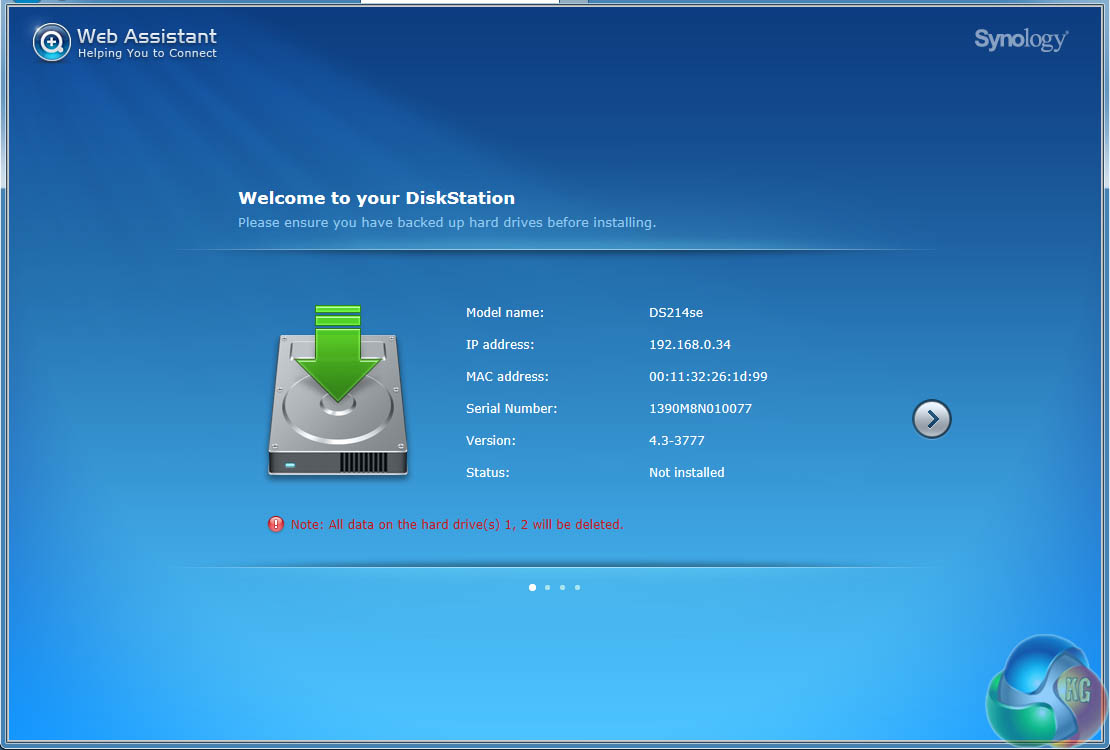Click the serial number 1390M8N010077
1110x750 pixels.
[700, 408]
